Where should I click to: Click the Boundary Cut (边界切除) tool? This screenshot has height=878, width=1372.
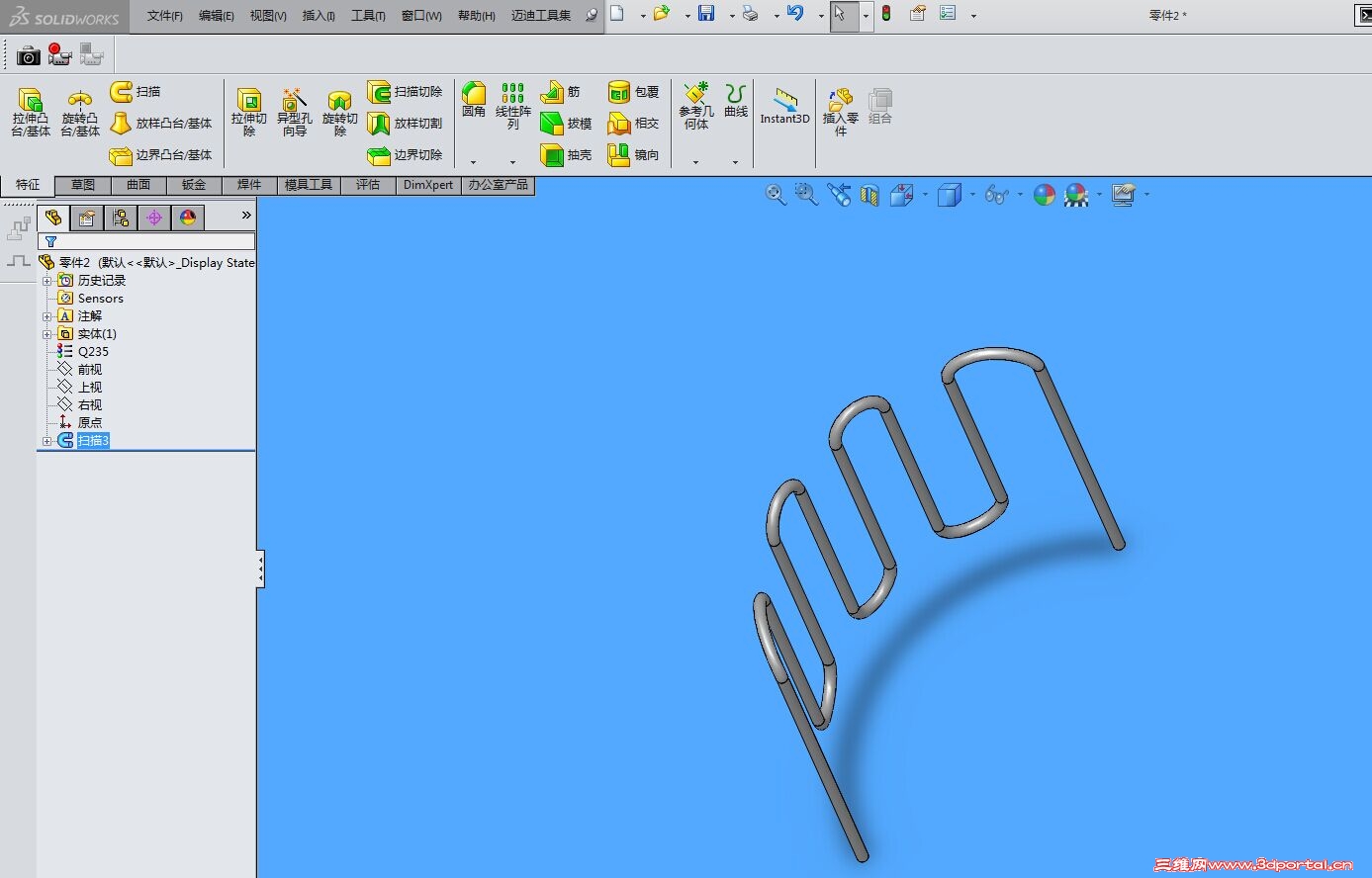pyautogui.click(x=405, y=155)
